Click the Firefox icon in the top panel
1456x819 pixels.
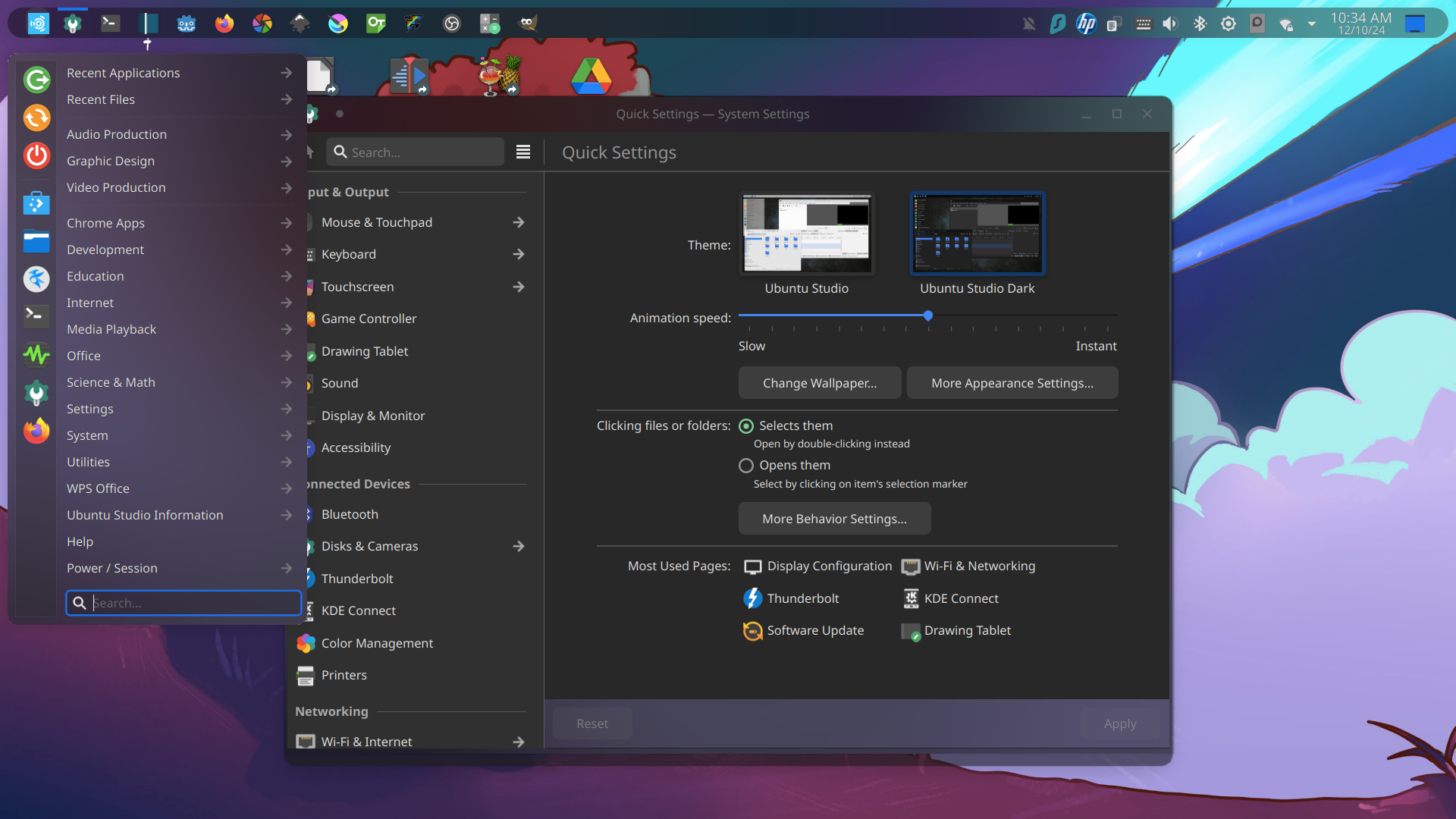tap(224, 24)
